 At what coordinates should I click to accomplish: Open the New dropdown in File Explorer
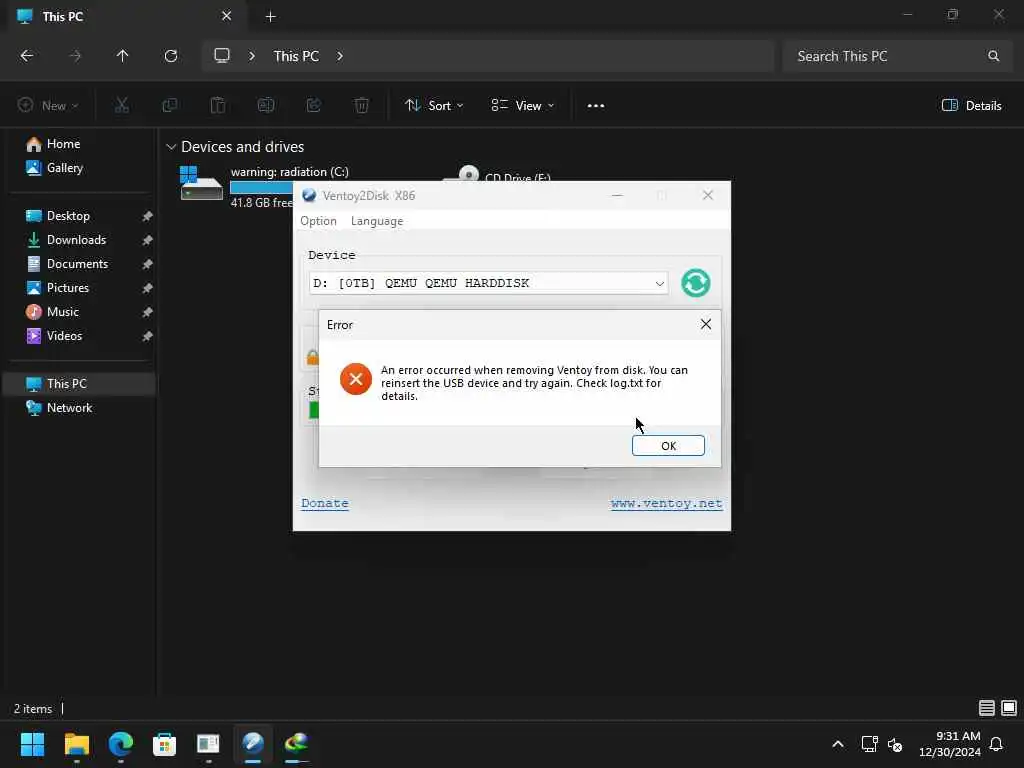[x=48, y=105]
